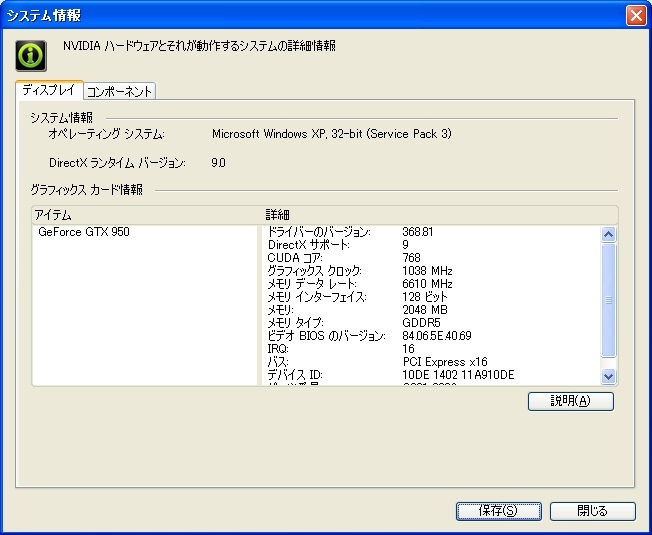The width and height of the screenshot is (652, 535).
Task: Click the green NVIDIA info icon
Action: (31, 56)
